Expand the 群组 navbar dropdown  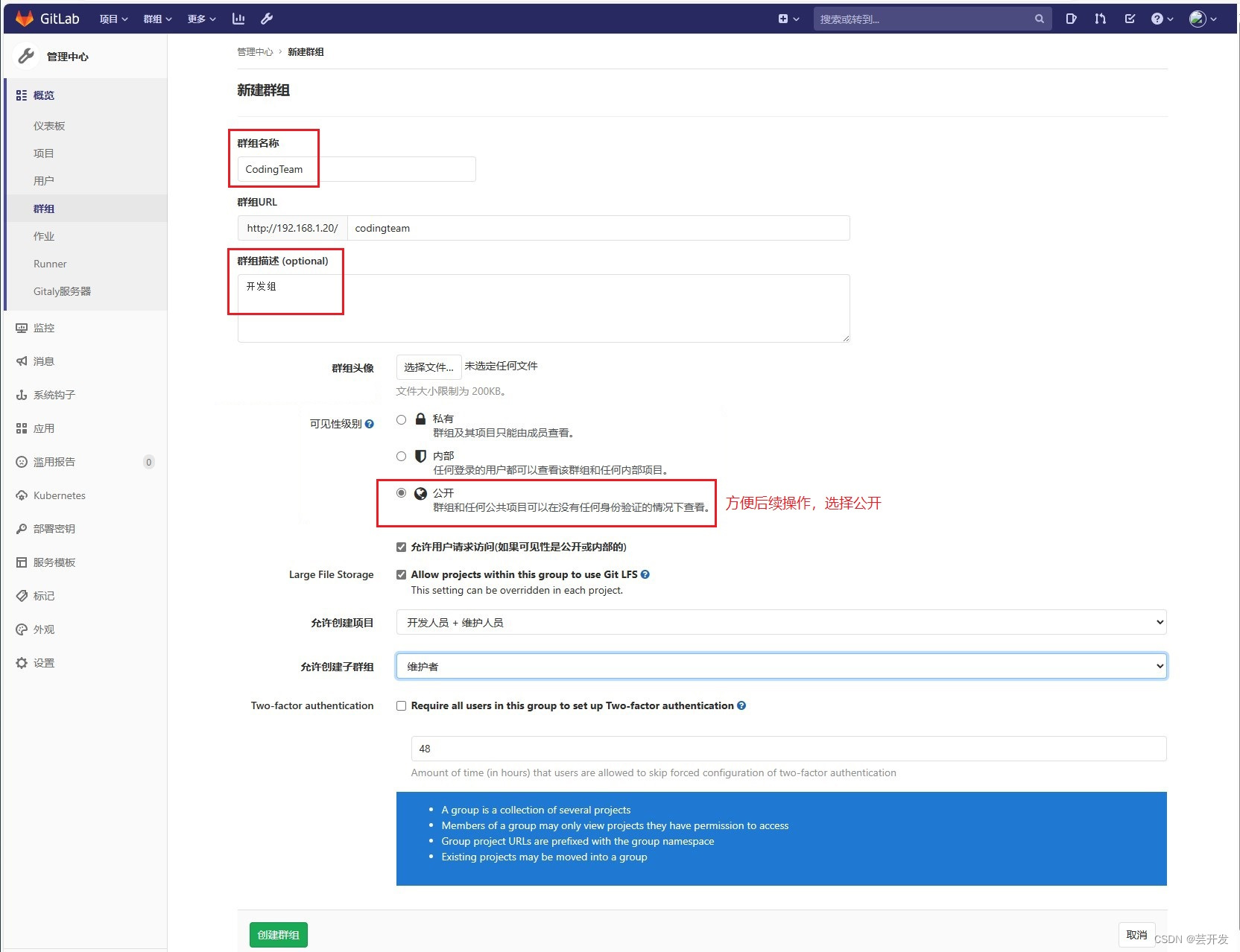click(158, 19)
